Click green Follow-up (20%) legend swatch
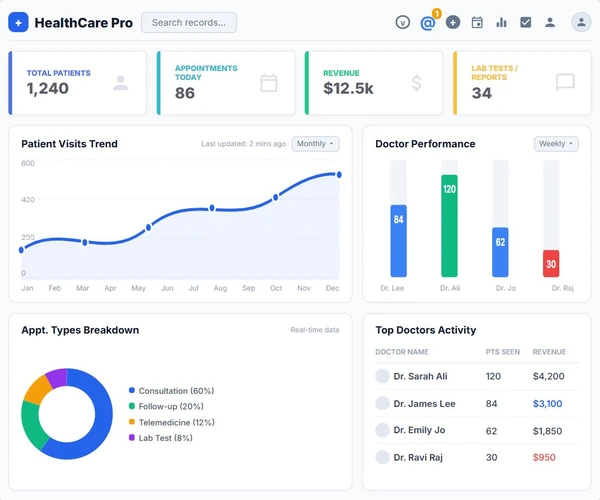 [132, 406]
